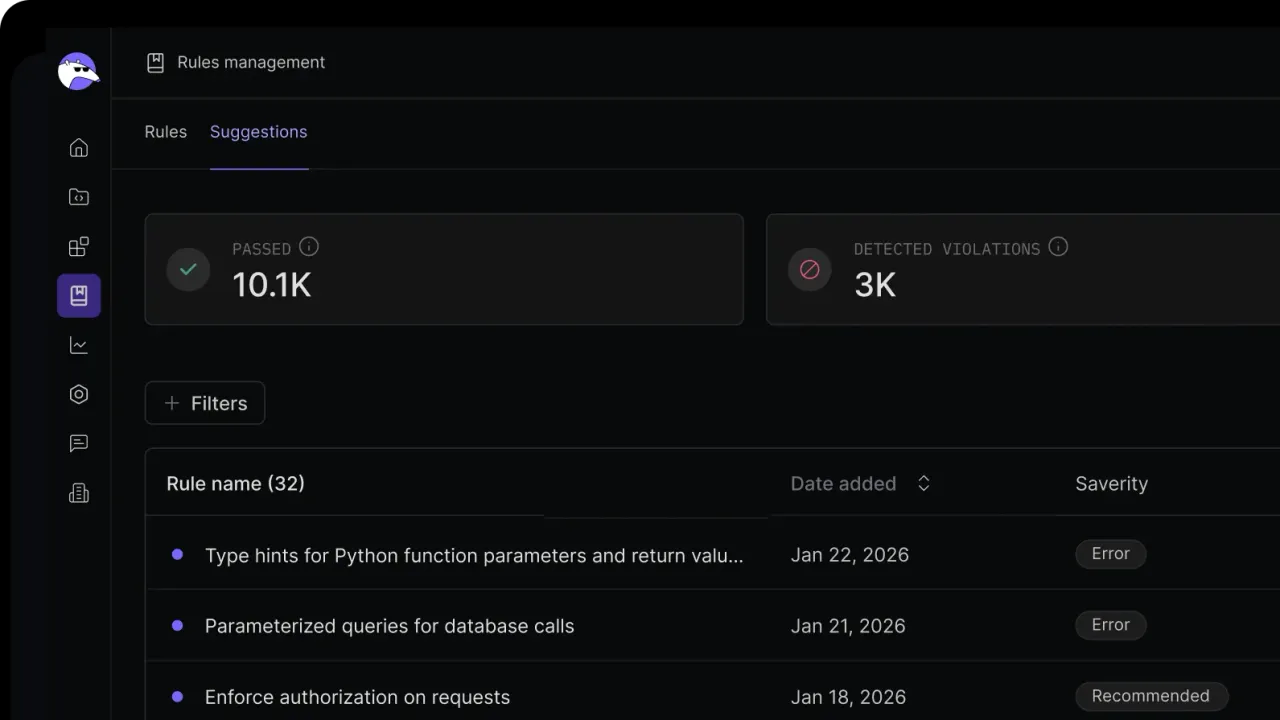Open the hexagon settings sidebar icon
The image size is (1280, 720).
(x=79, y=394)
